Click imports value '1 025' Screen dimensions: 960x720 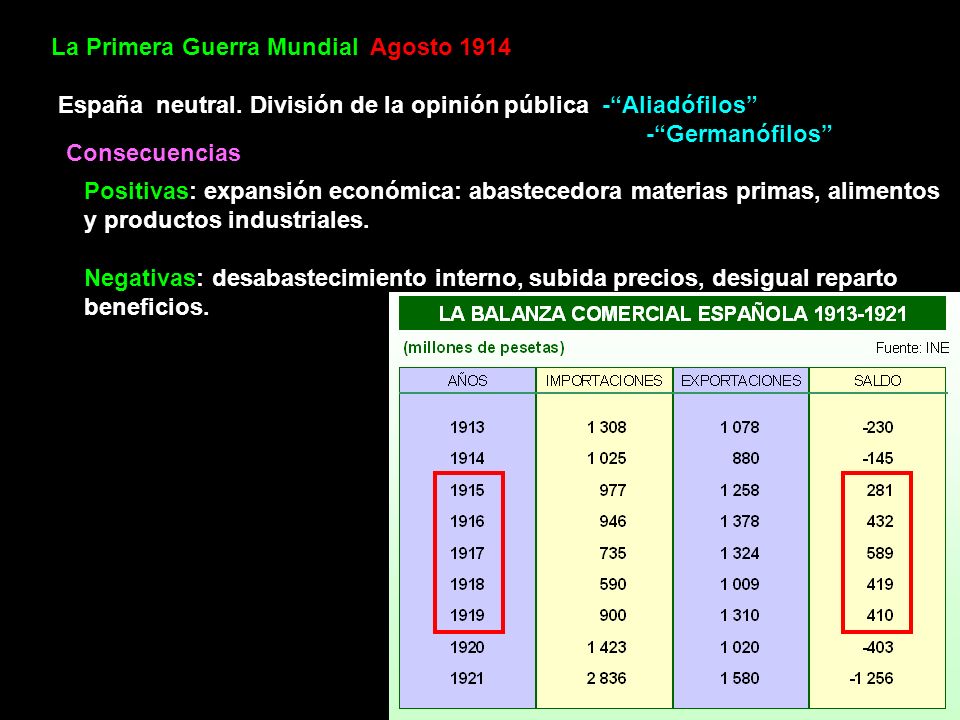606,458
